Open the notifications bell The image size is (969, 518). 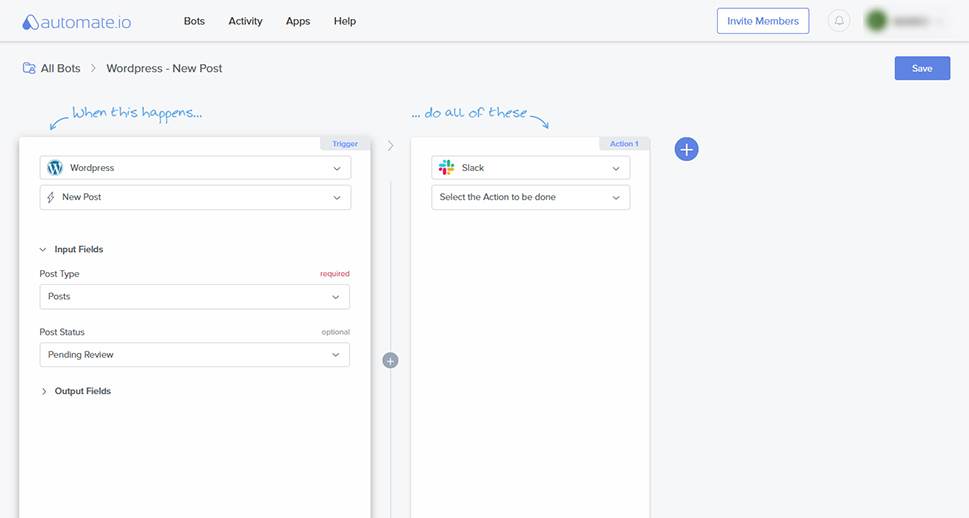[x=839, y=21]
